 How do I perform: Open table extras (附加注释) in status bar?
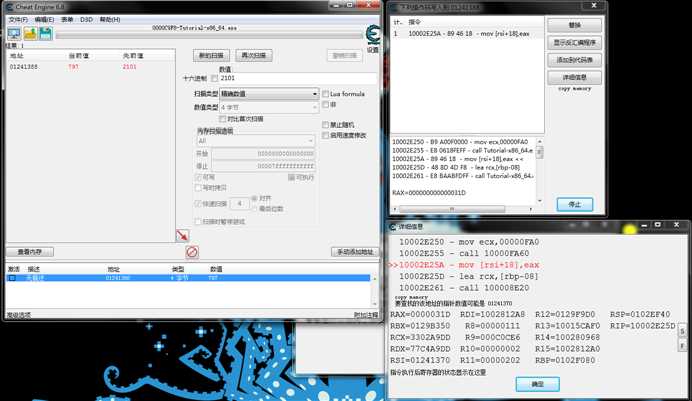[366, 315]
